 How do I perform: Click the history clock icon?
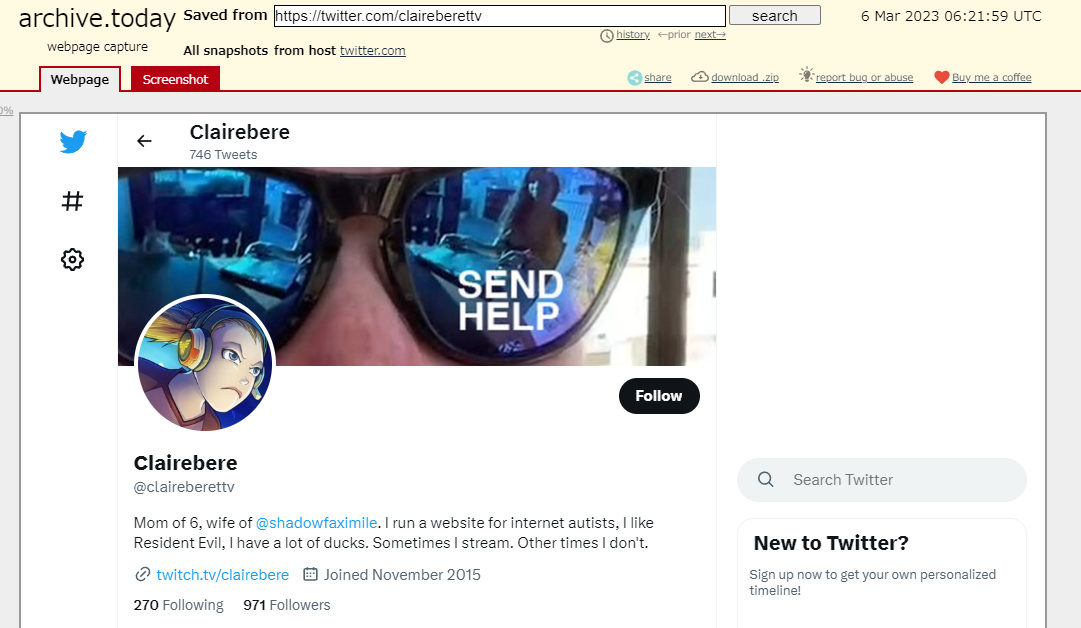coord(607,36)
